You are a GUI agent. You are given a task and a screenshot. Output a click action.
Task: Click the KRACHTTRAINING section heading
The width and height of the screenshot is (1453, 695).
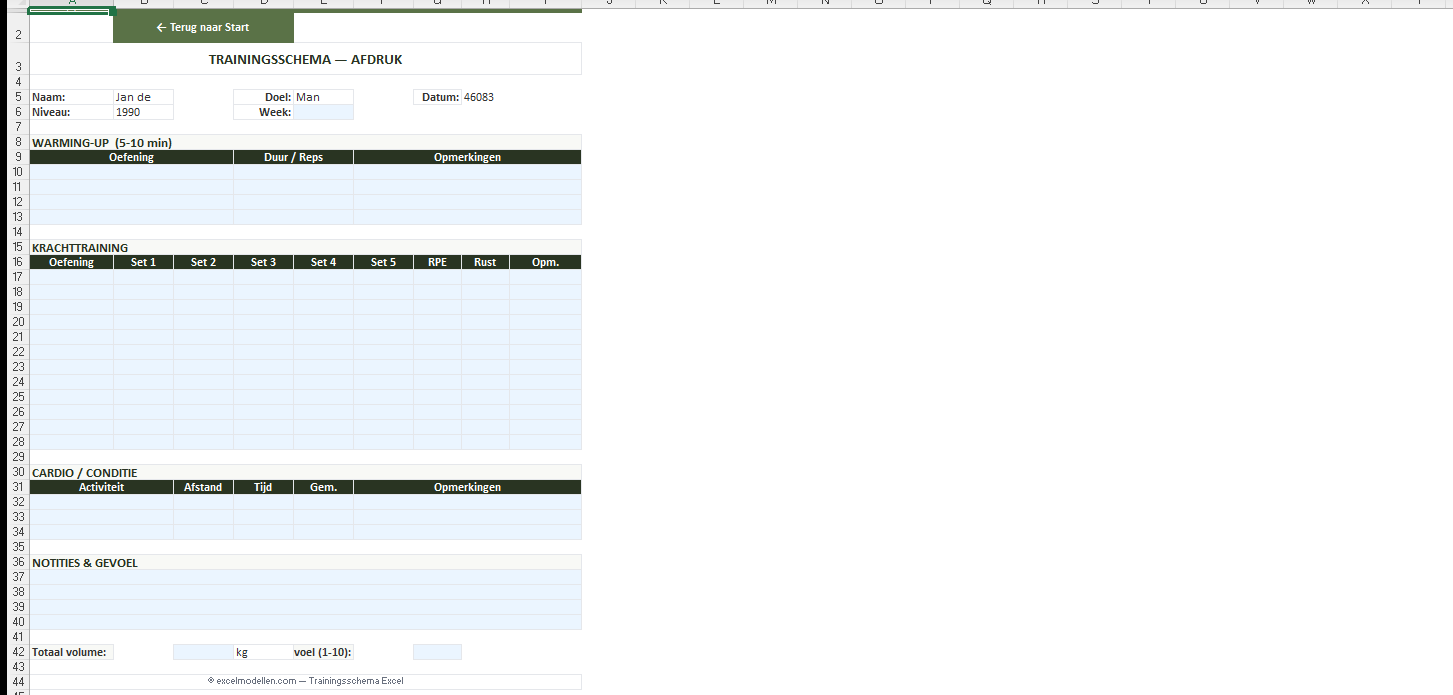(80, 248)
